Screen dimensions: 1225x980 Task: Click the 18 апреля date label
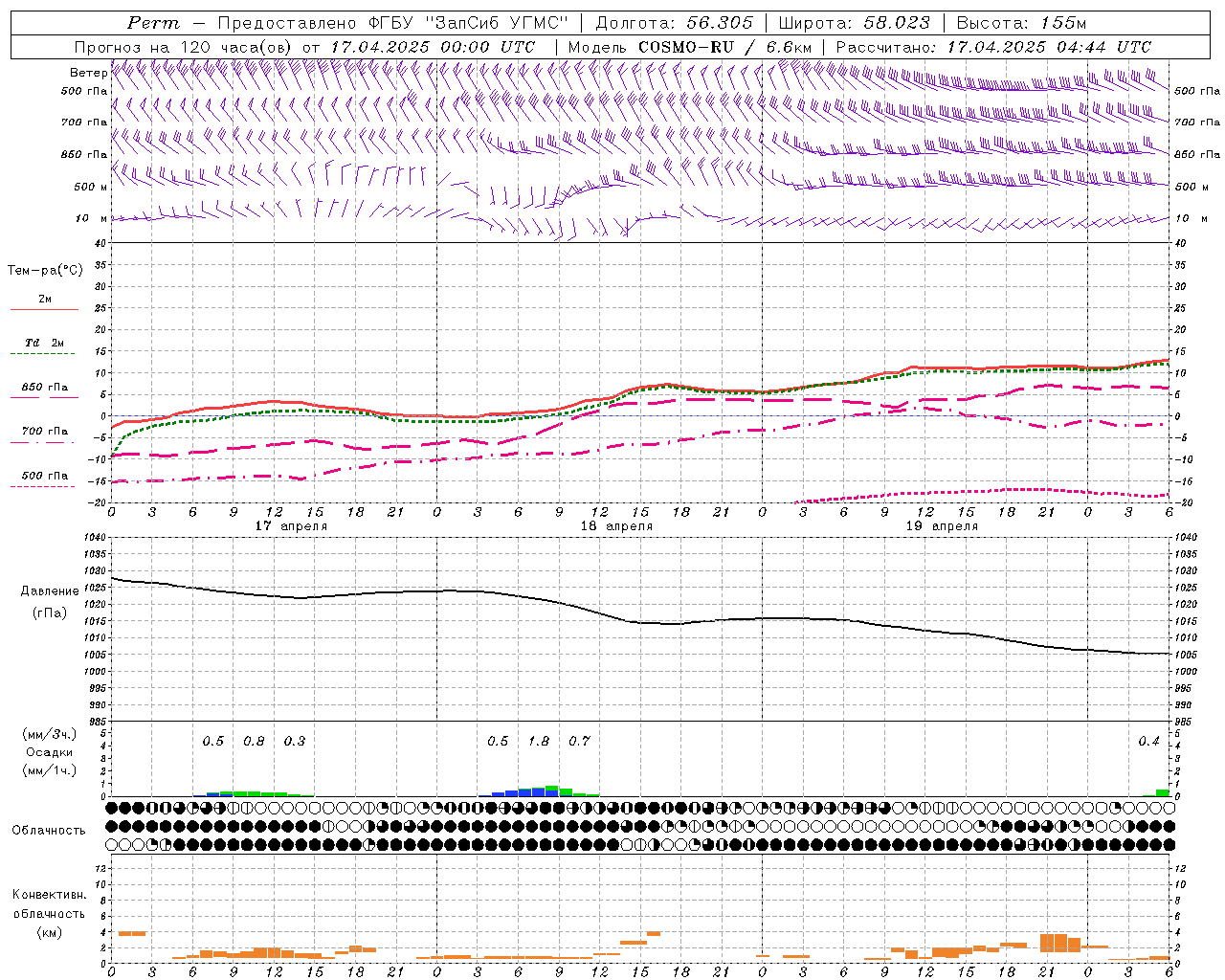616,526
